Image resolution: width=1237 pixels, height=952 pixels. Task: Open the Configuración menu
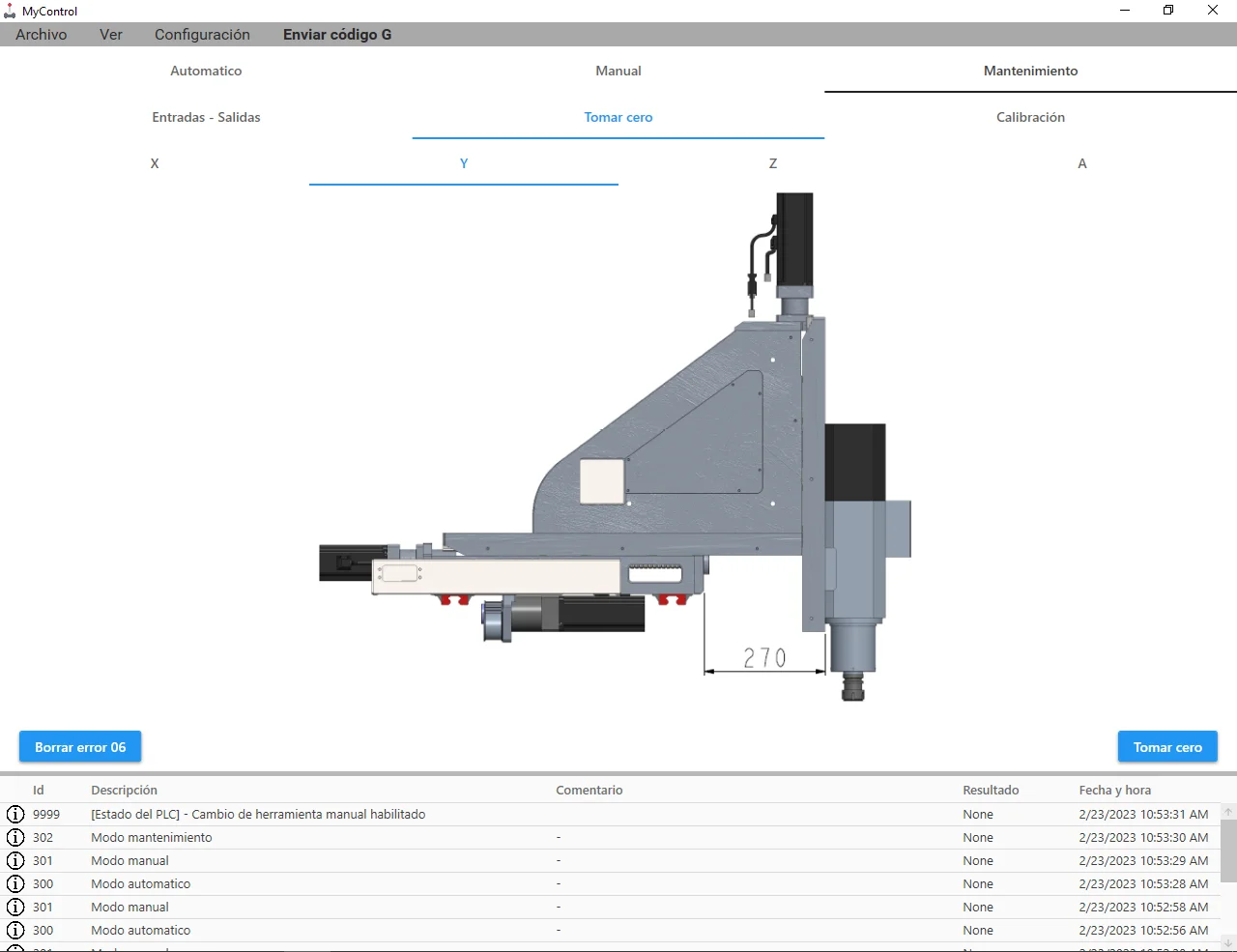point(202,35)
